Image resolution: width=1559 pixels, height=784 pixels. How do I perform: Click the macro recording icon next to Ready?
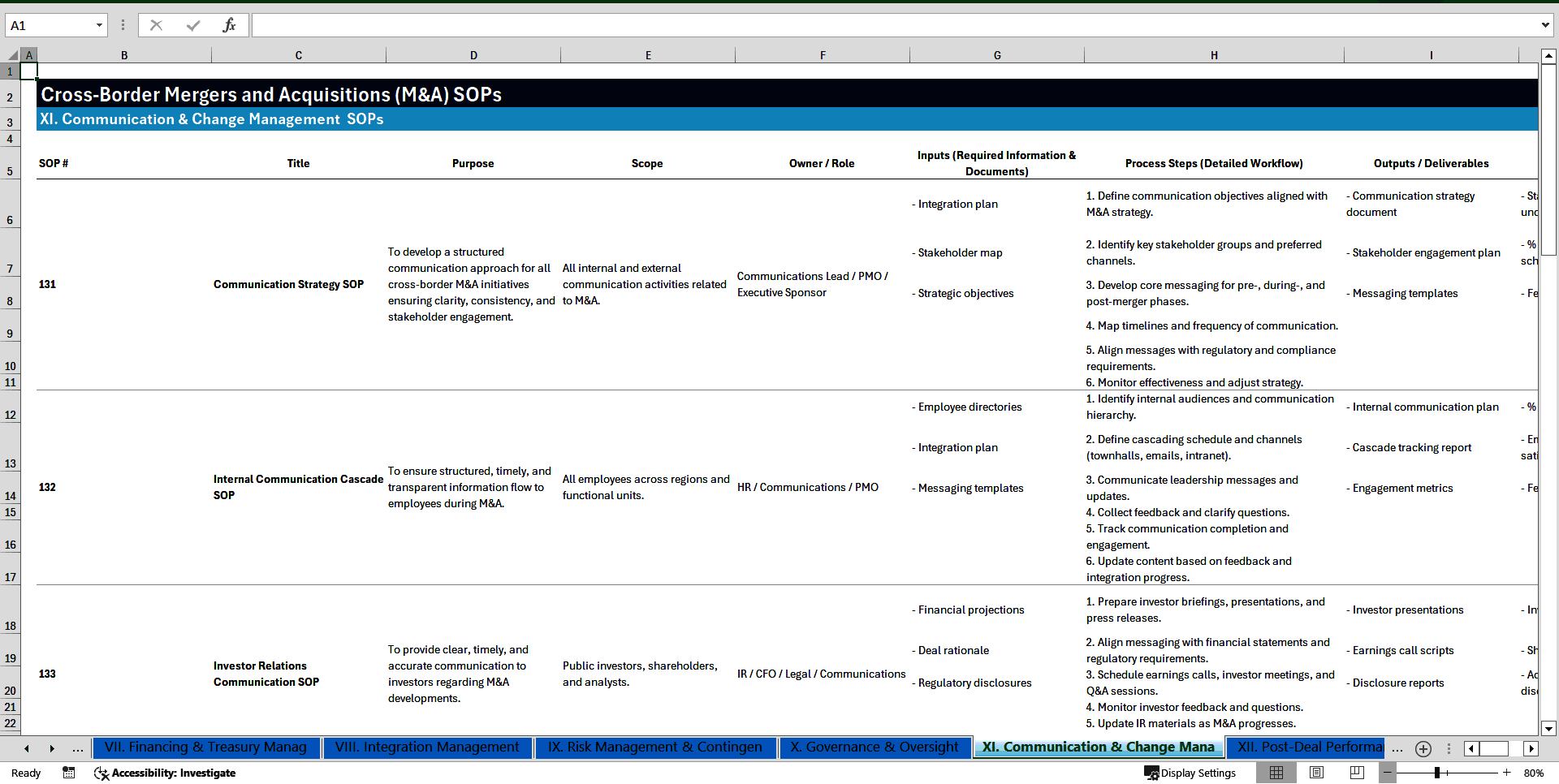point(69,773)
